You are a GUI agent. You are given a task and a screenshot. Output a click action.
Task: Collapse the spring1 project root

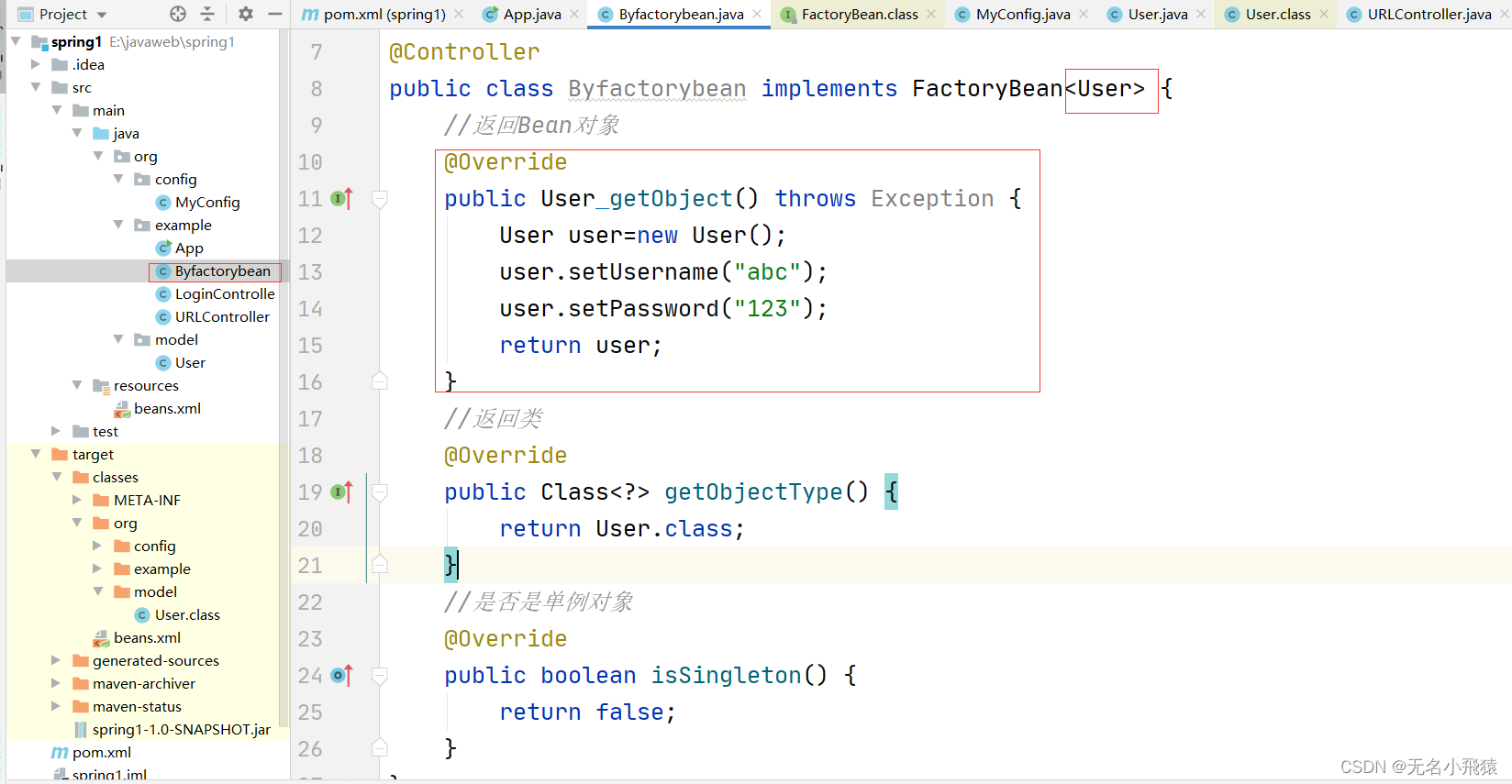click(16, 41)
